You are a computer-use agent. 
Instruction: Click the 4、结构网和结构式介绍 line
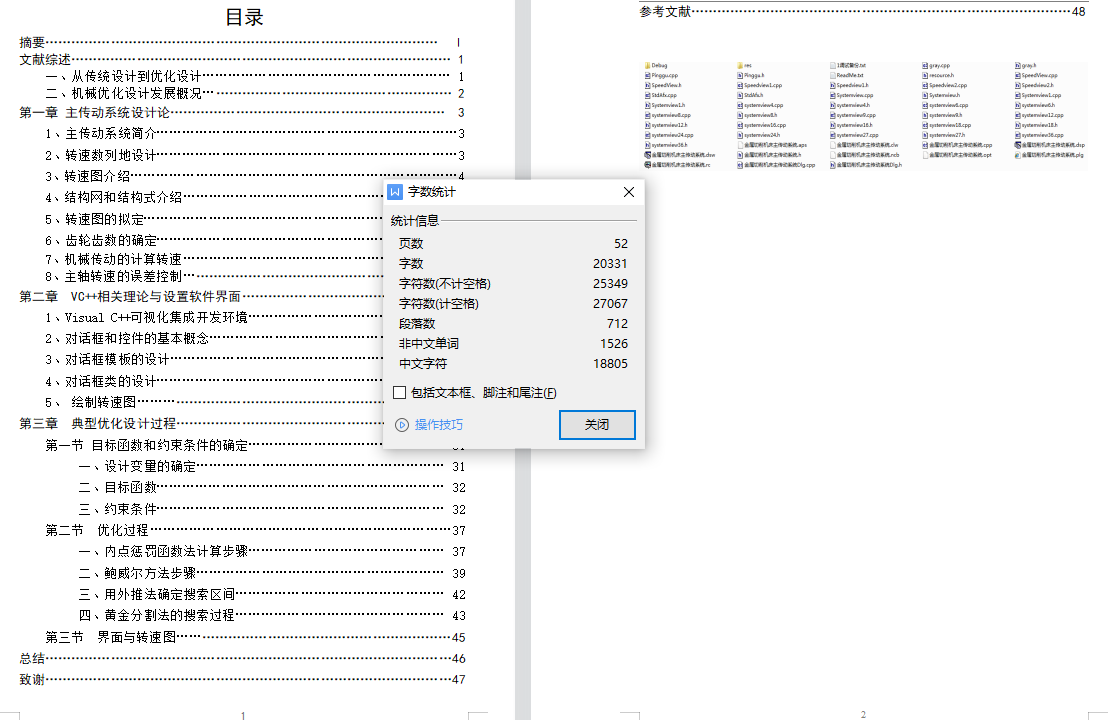pyautogui.click(x=214, y=197)
